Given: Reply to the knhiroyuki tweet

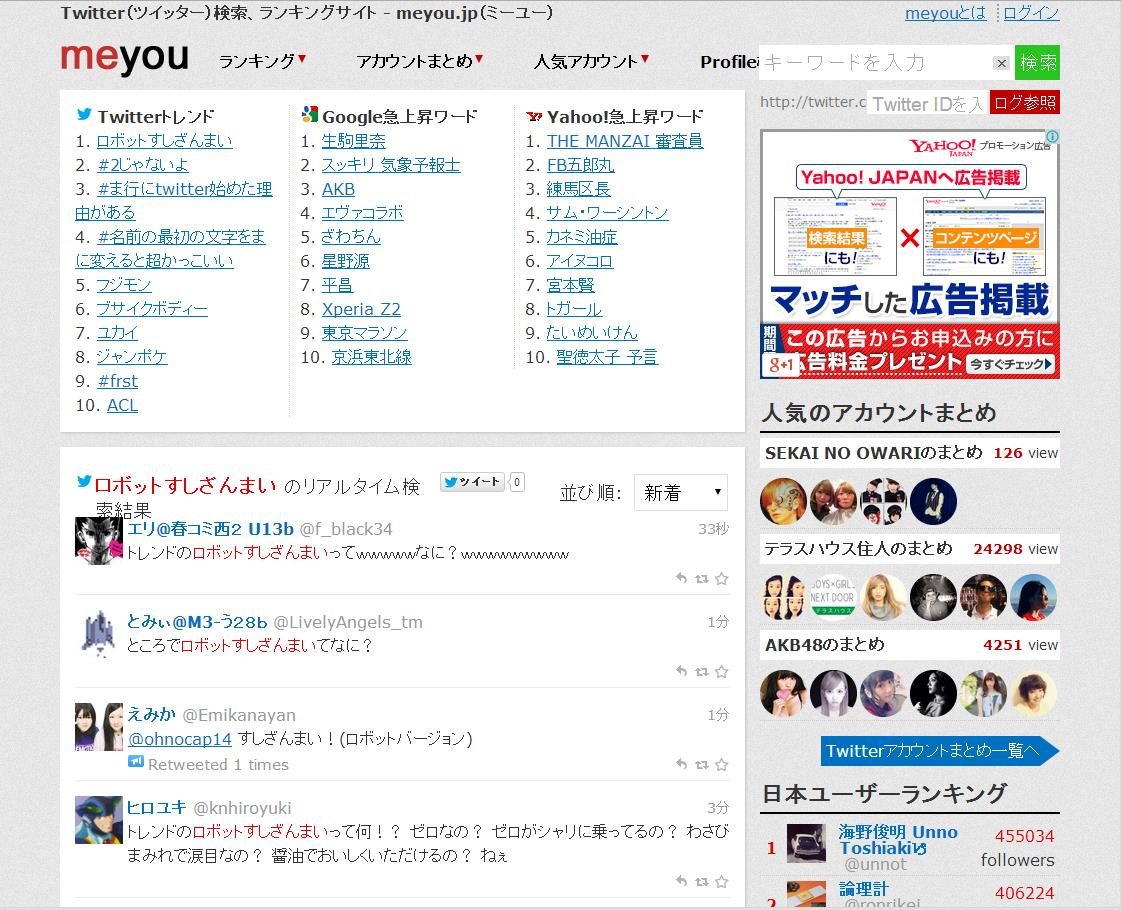Looking at the screenshot, I should pyautogui.click(x=681, y=881).
